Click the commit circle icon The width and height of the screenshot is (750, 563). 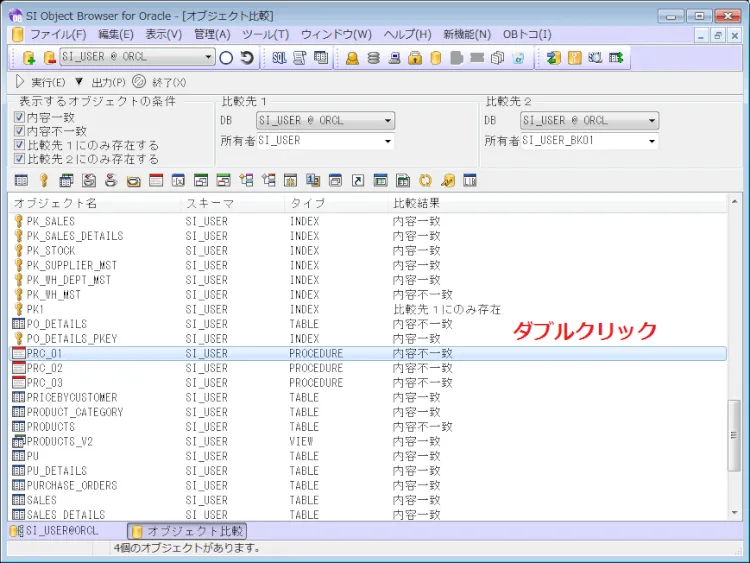click(226, 58)
